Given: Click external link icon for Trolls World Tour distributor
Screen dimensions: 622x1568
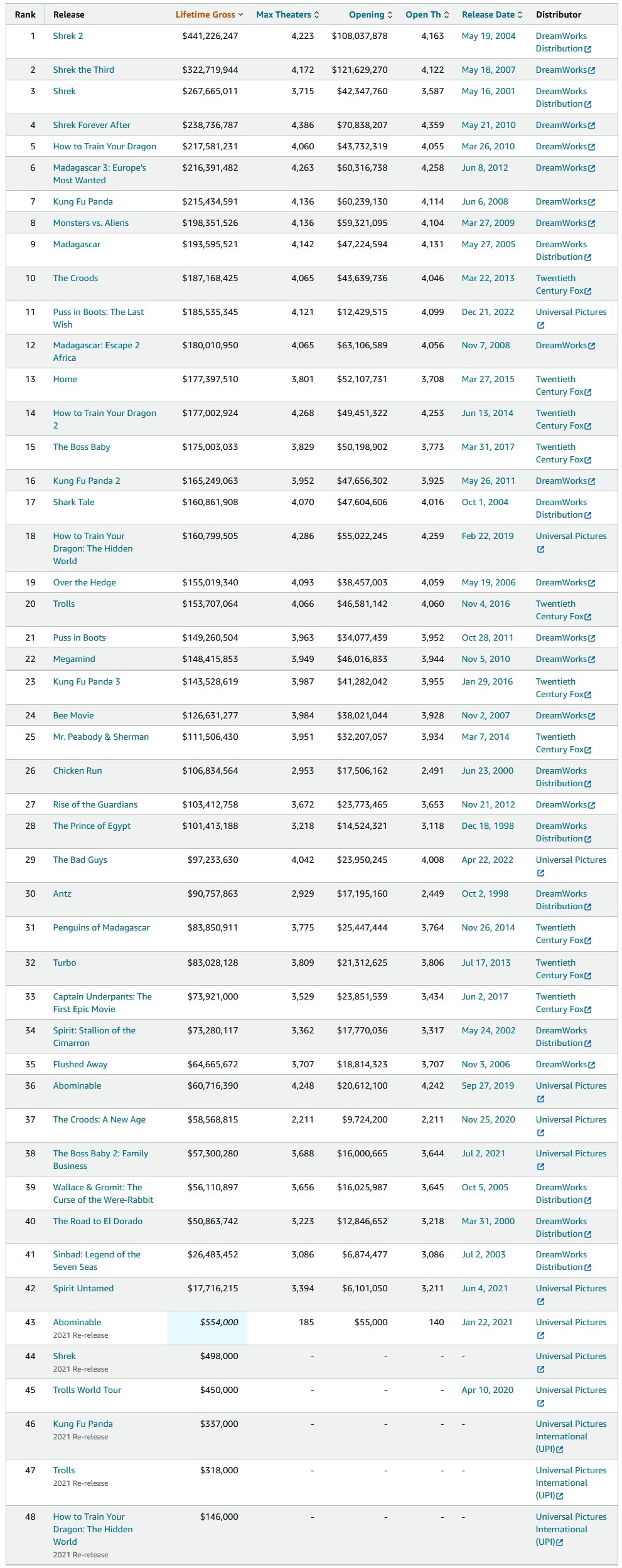Looking at the screenshot, I should (x=540, y=1403).
